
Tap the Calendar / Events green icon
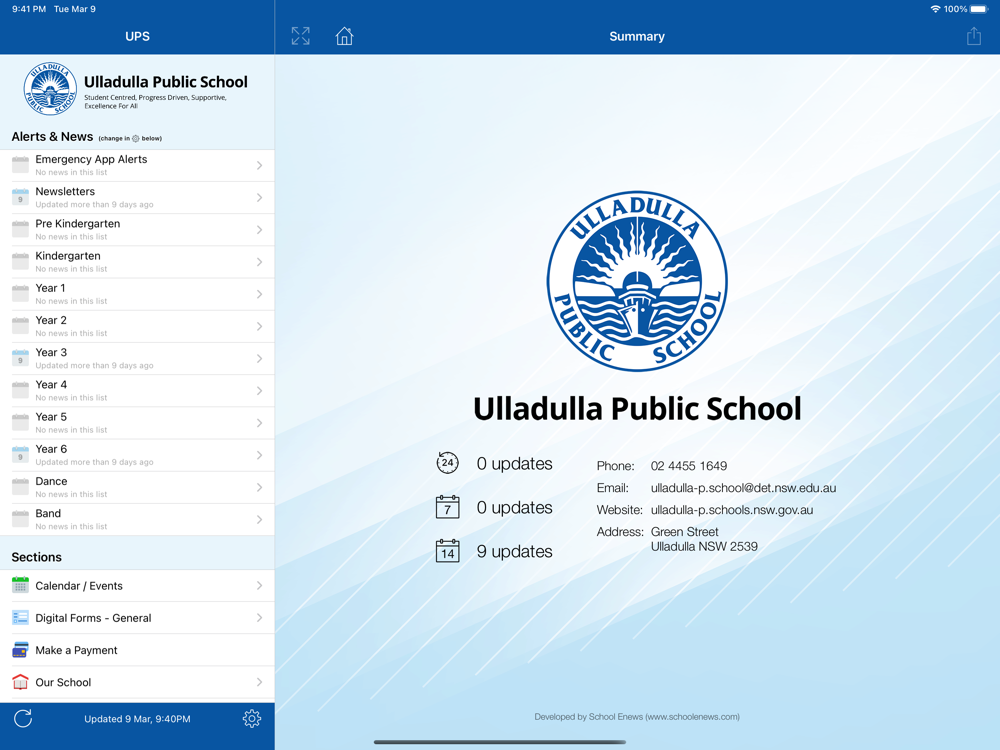(x=20, y=585)
